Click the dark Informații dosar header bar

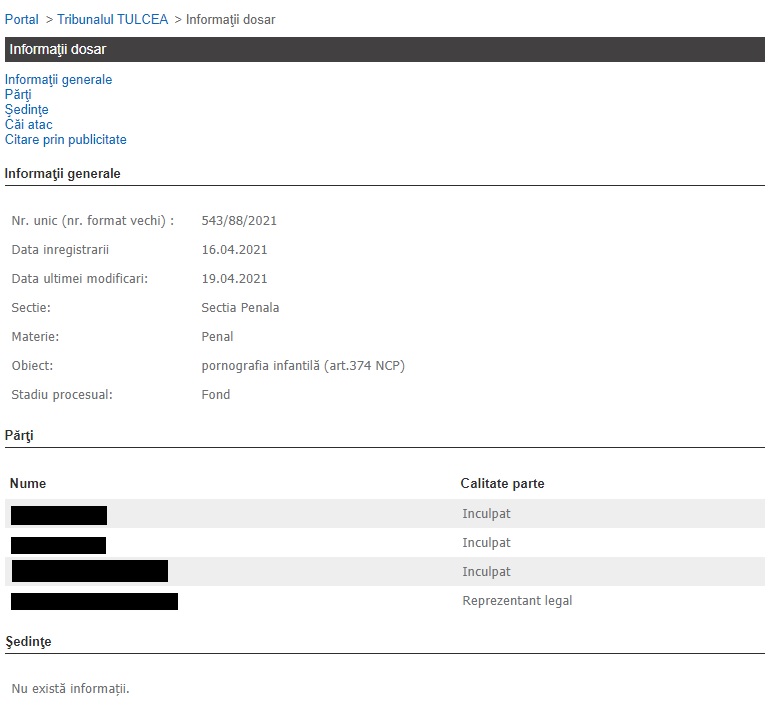tap(384, 49)
